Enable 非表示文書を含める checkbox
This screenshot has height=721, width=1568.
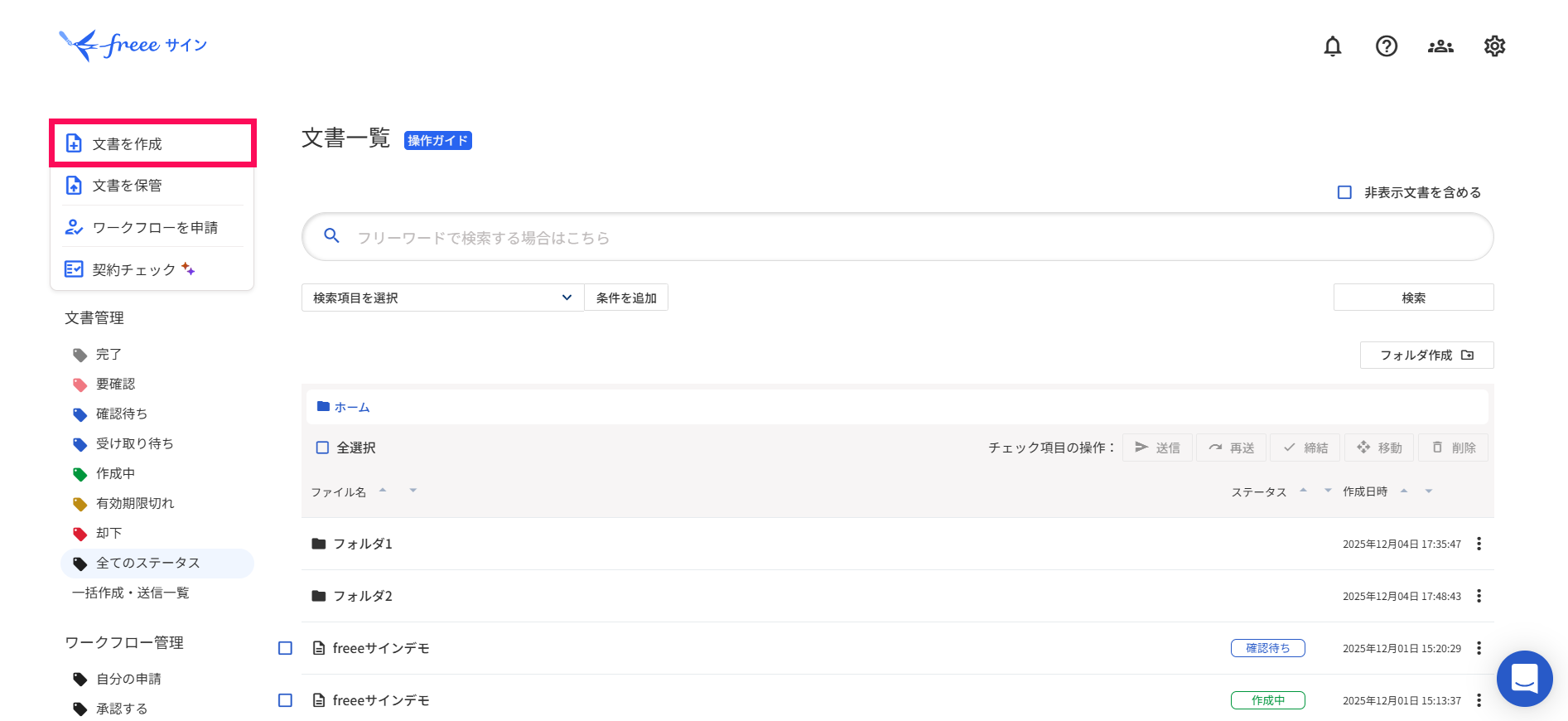[x=1344, y=192]
